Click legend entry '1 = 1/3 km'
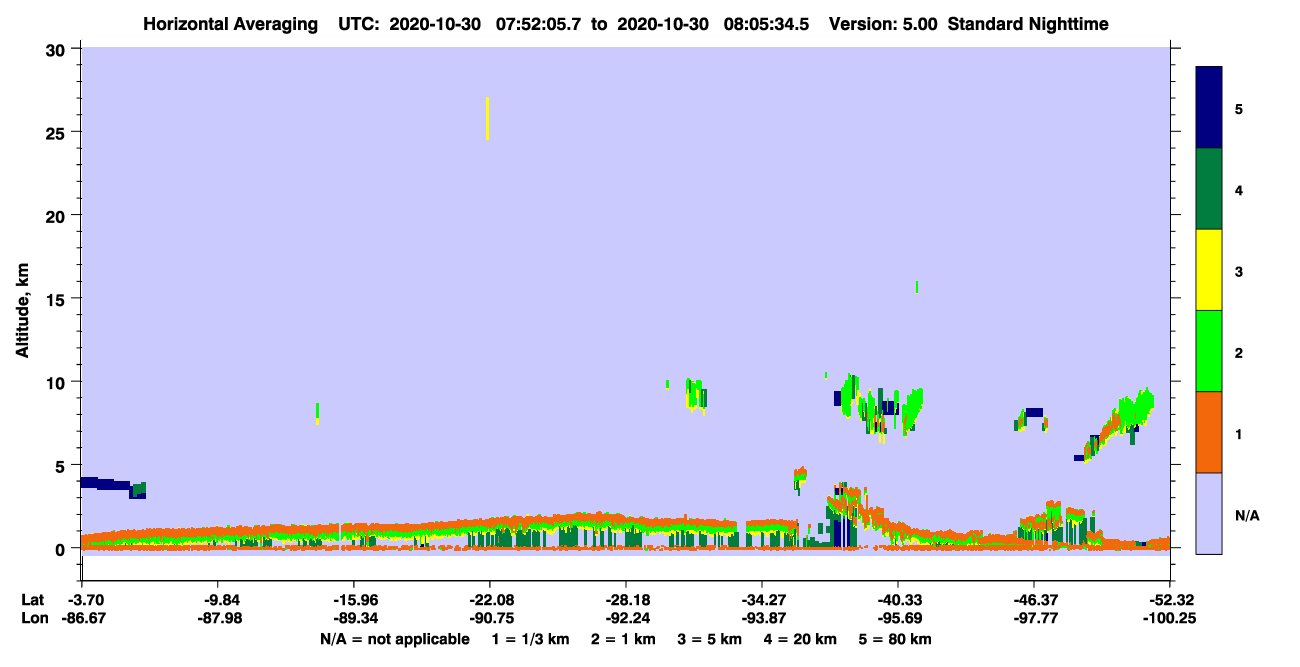Screen dimensions: 1300x667 (x=530, y=639)
